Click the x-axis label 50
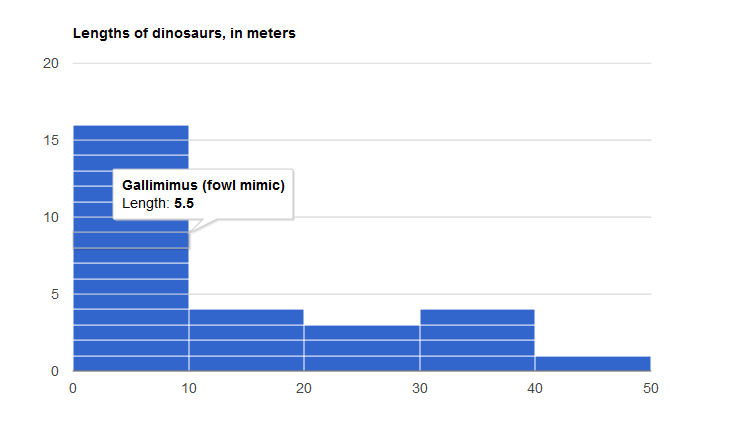 coord(651,388)
